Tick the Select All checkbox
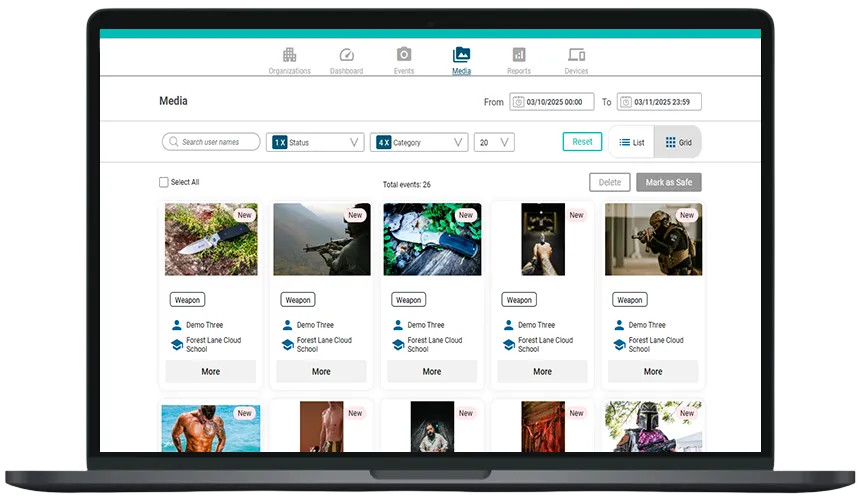The height and width of the screenshot is (501, 860). (x=163, y=182)
